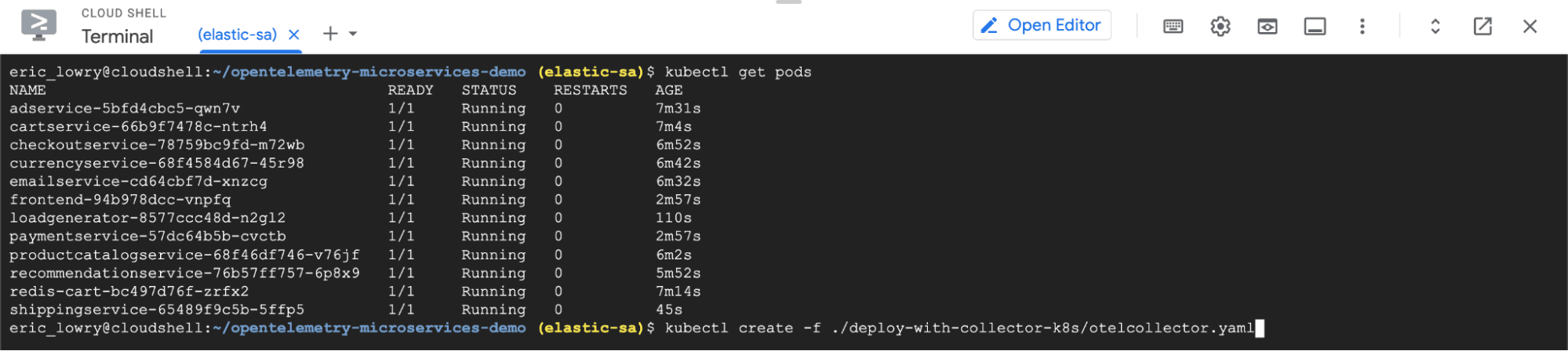Expand the new-tab project dropdown arrow
The image size is (1568, 351).
click(x=353, y=34)
